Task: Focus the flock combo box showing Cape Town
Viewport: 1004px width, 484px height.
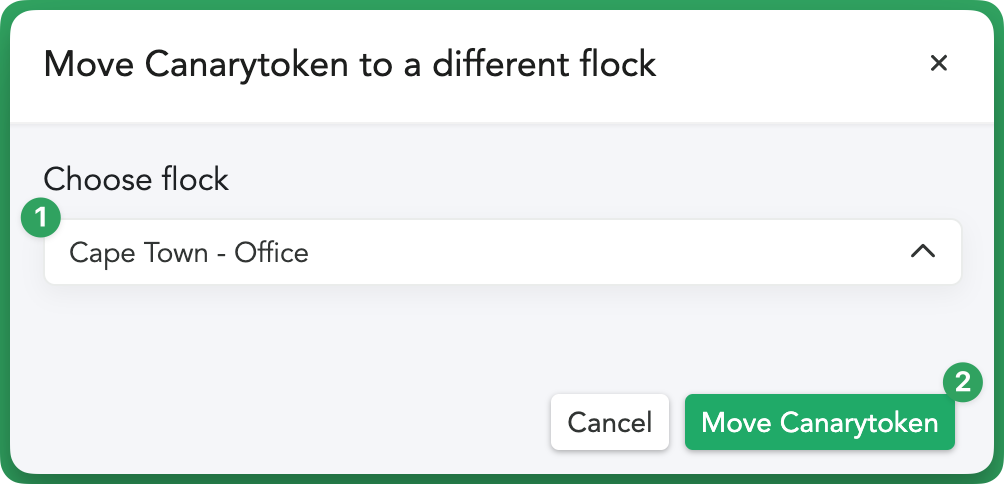Action: tap(503, 252)
